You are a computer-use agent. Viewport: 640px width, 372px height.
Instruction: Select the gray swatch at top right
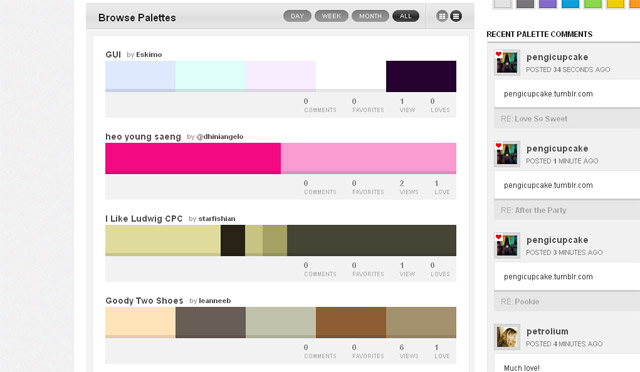pos(525,4)
